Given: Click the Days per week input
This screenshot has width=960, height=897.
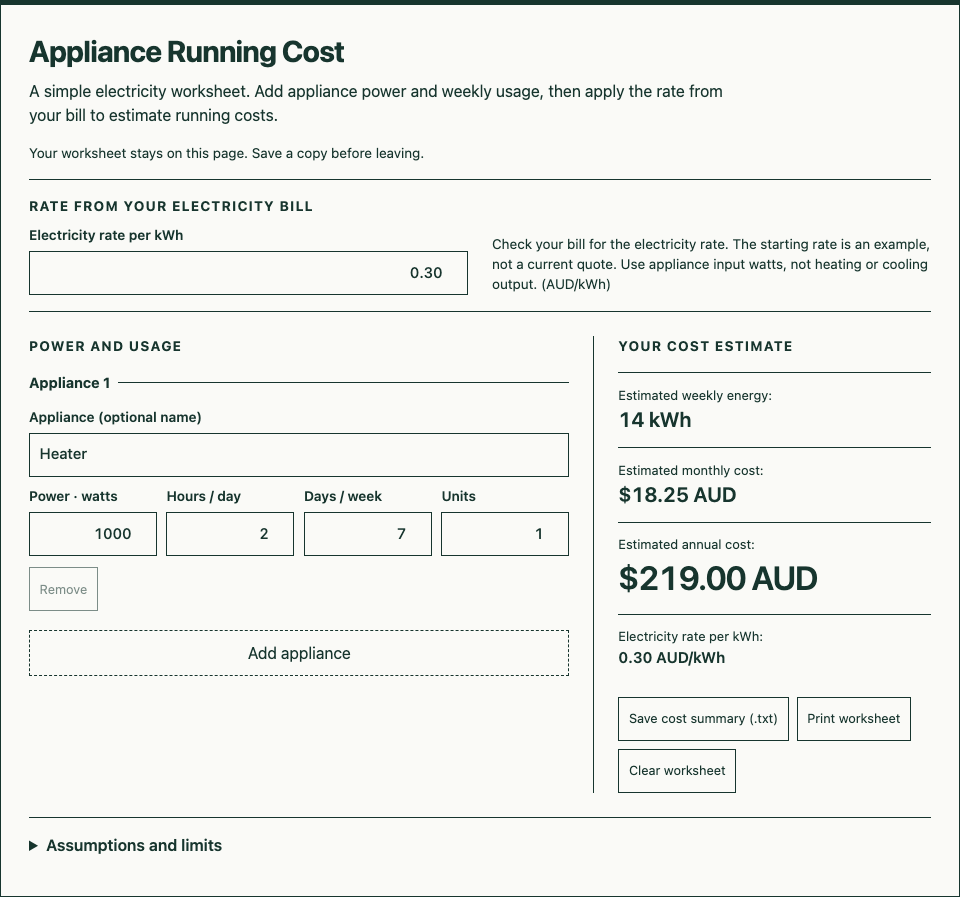Looking at the screenshot, I should point(368,534).
